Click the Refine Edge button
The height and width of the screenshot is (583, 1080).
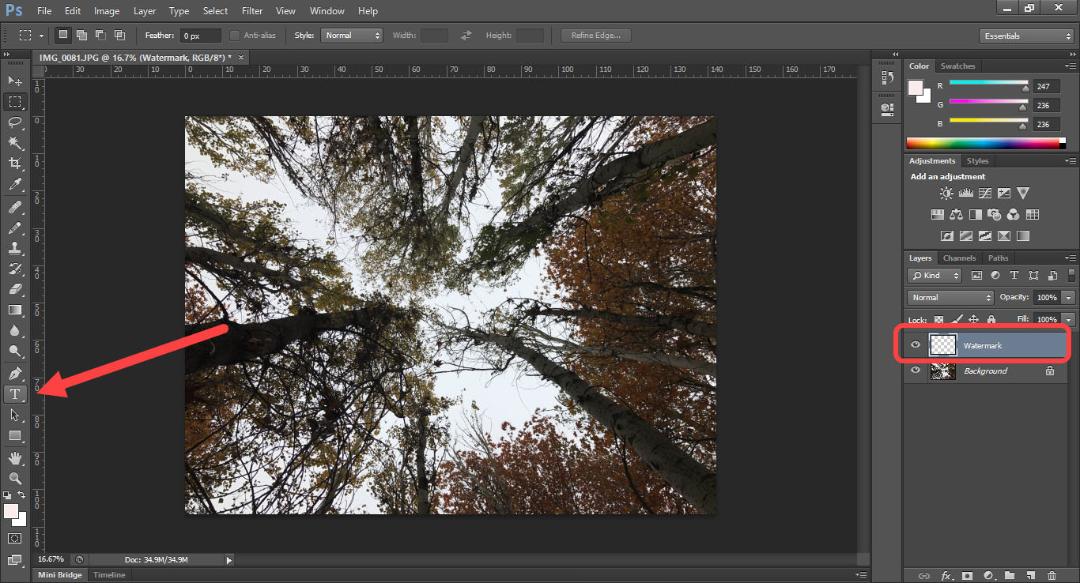tap(596, 35)
